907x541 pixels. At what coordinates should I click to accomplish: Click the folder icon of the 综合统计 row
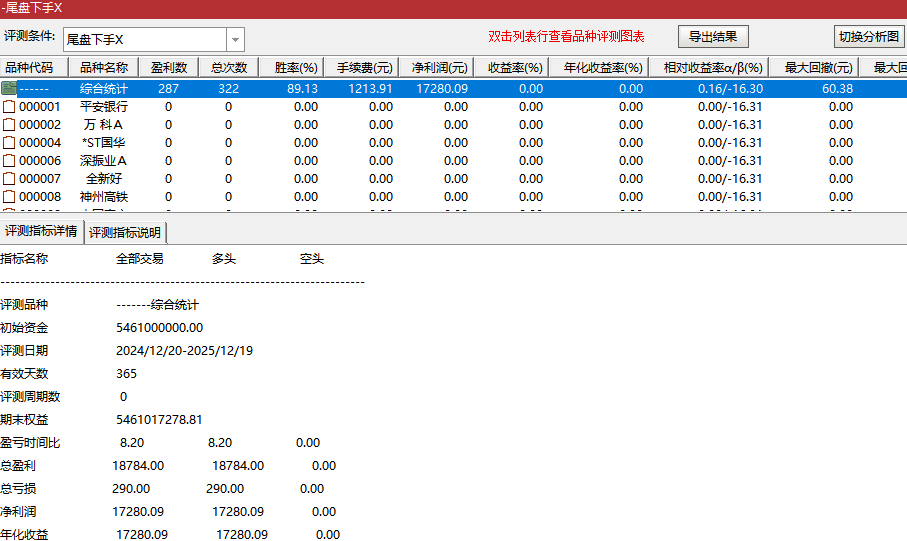(9, 89)
